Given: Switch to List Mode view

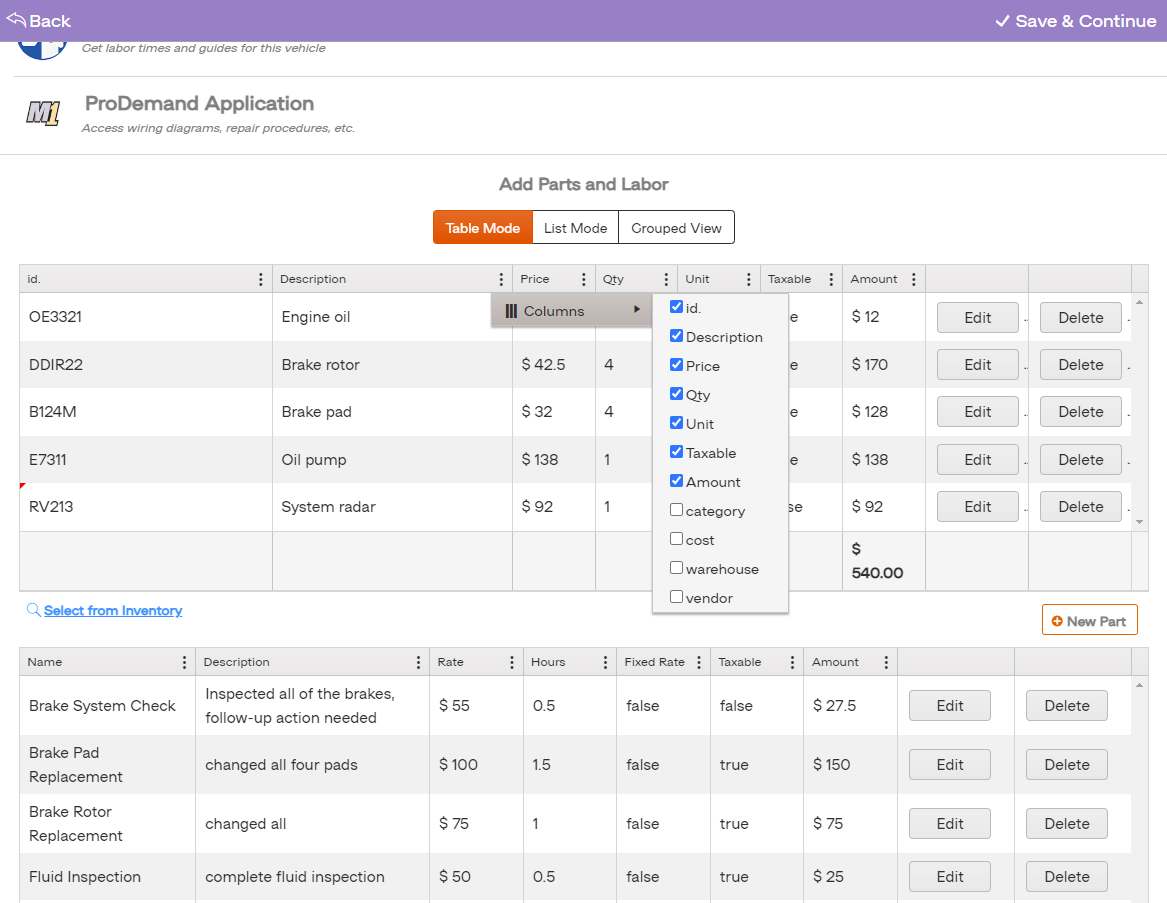Looking at the screenshot, I should click(x=575, y=228).
